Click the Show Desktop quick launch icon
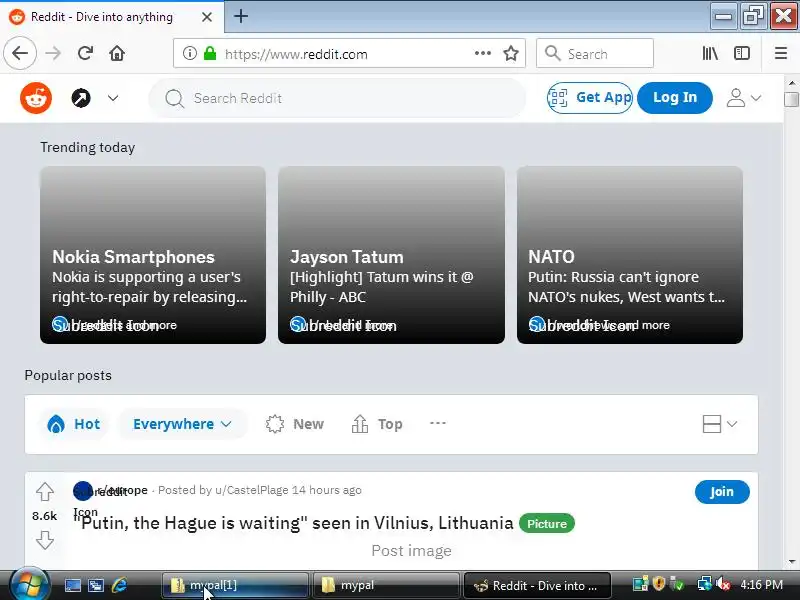 pyautogui.click(x=72, y=585)
